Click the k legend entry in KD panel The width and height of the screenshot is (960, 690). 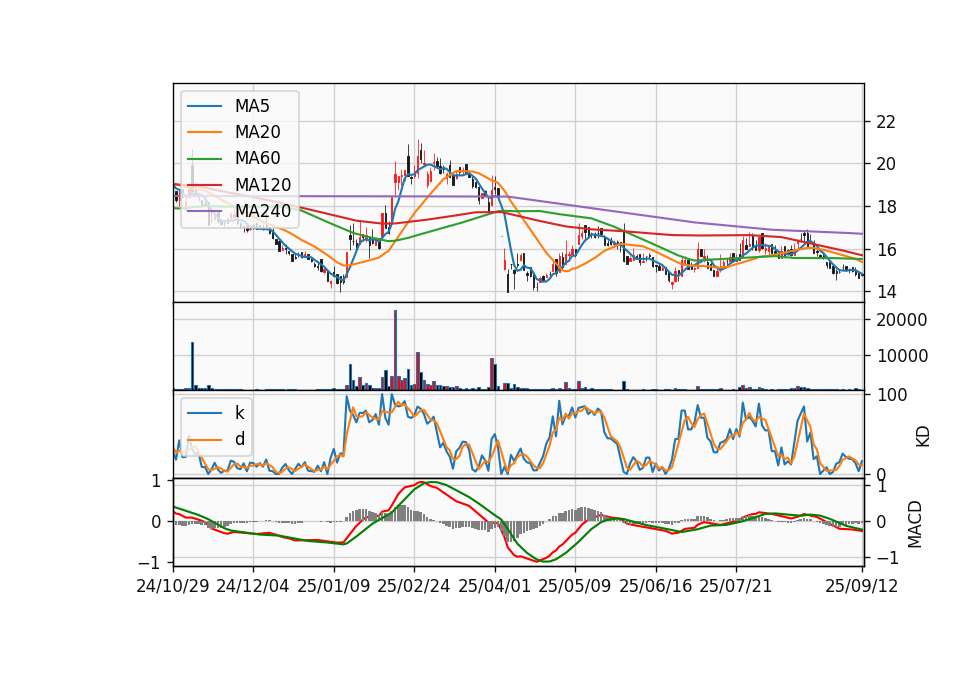coord(216,413)
